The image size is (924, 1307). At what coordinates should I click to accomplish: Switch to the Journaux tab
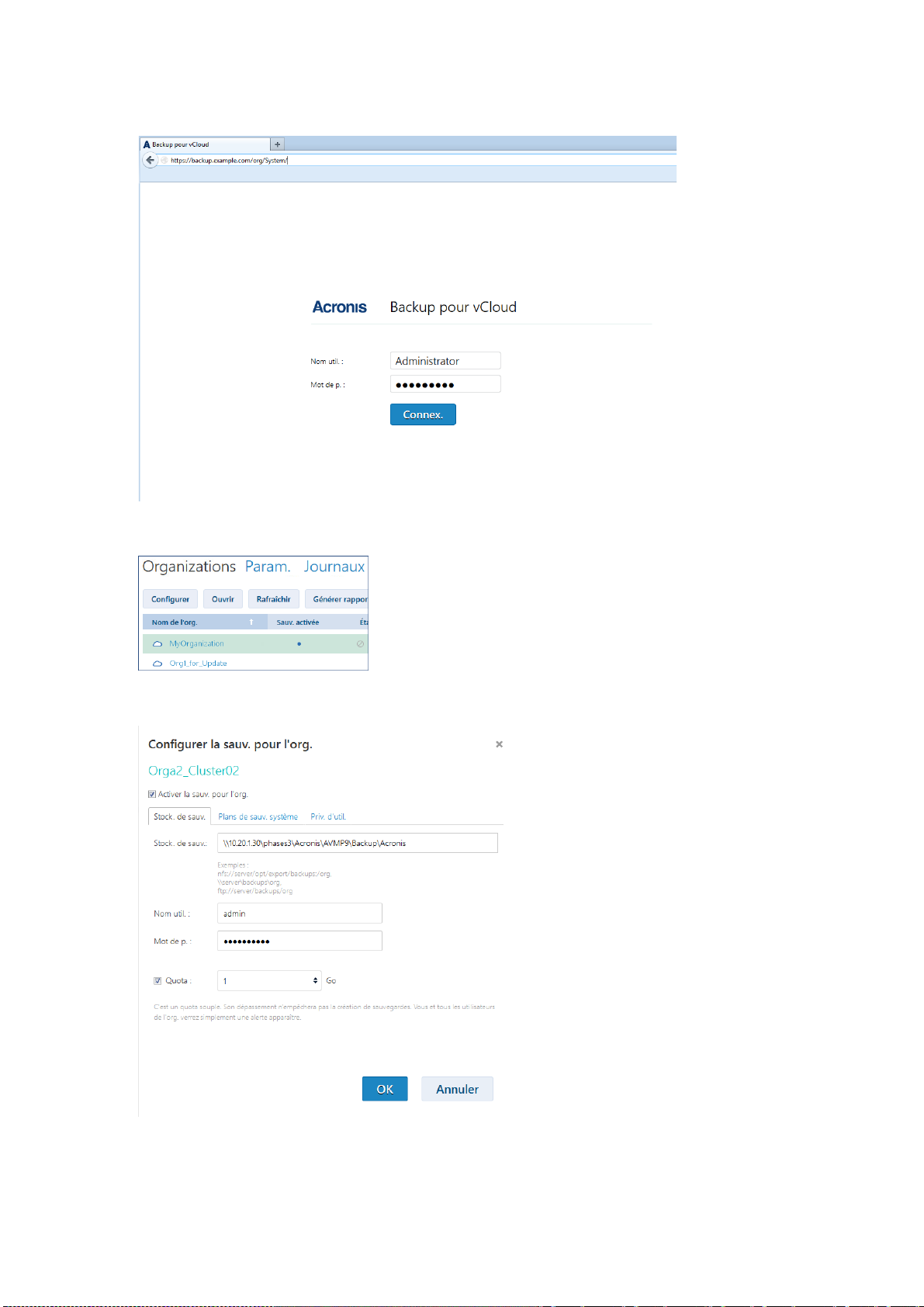click(x=334, y=567)
